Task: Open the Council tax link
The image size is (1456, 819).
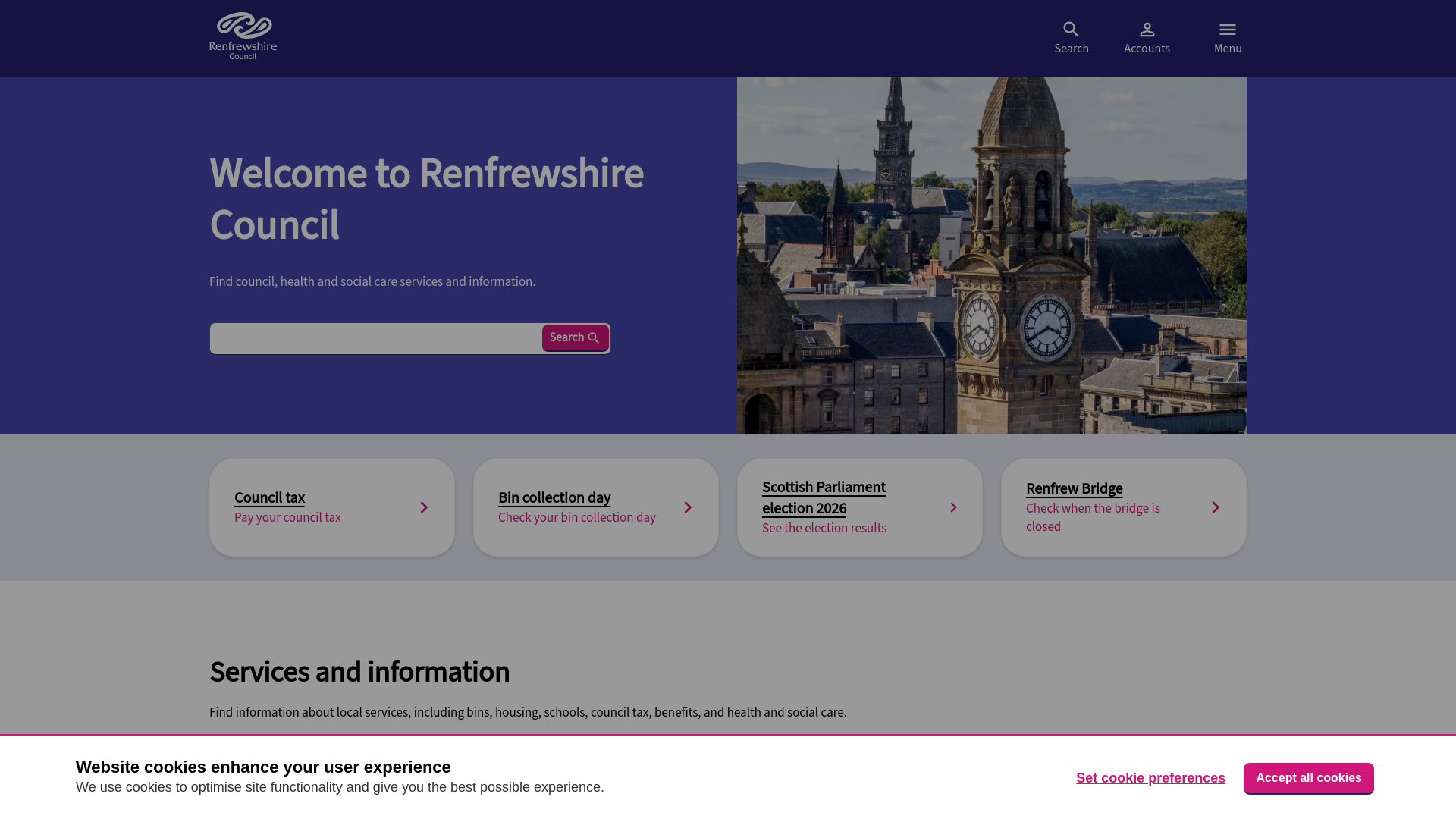Action: click(269, 498)
